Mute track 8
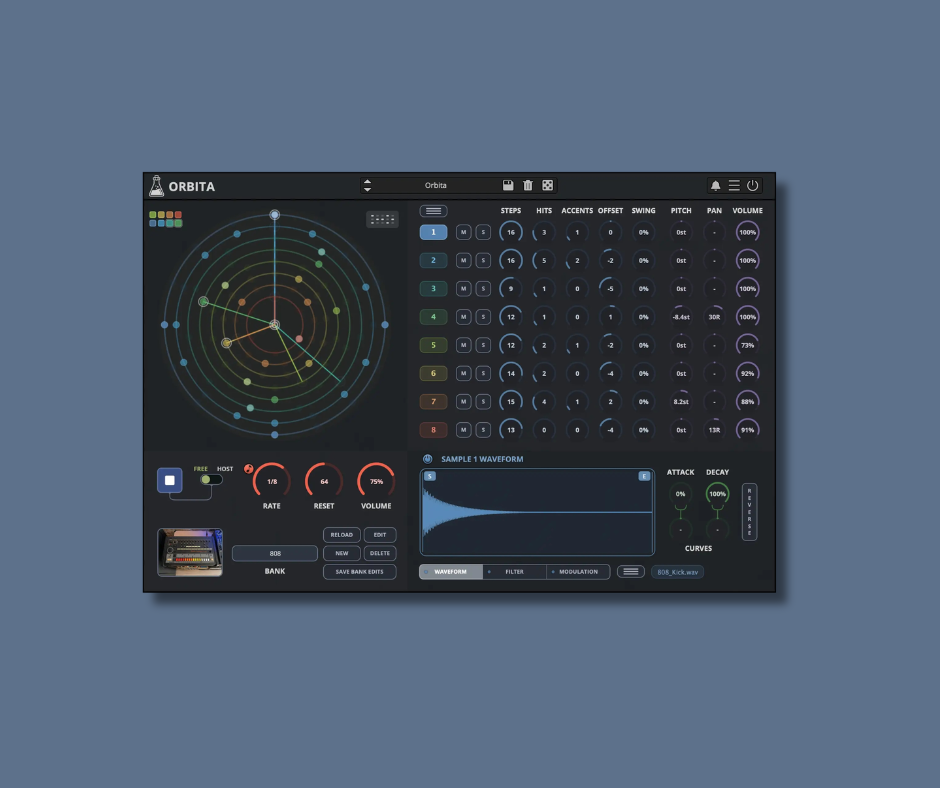Screen dimensions: 940x788 (x=463, y=429)
